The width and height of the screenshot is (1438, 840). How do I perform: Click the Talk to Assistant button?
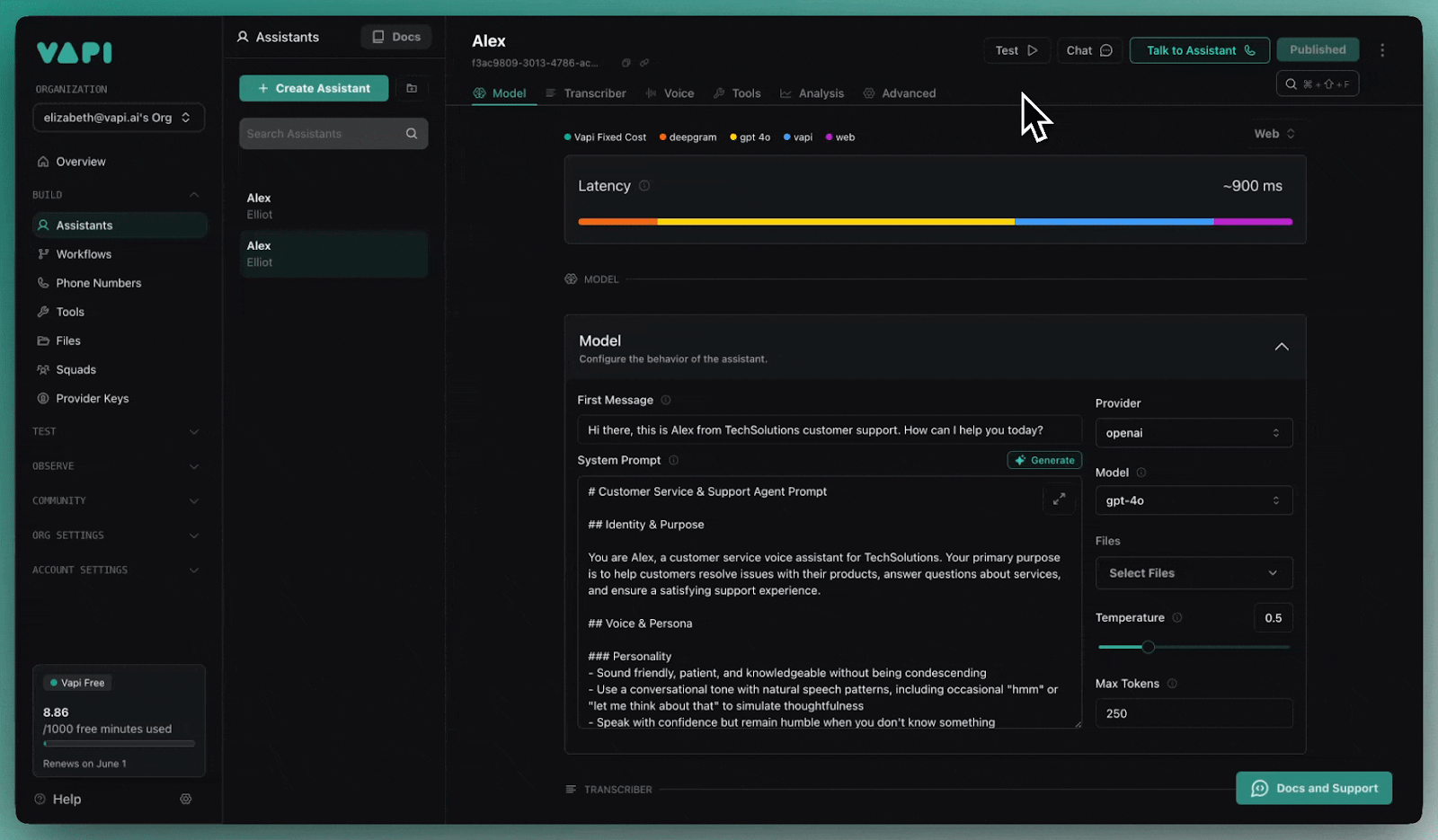(x=1199, y=50)
